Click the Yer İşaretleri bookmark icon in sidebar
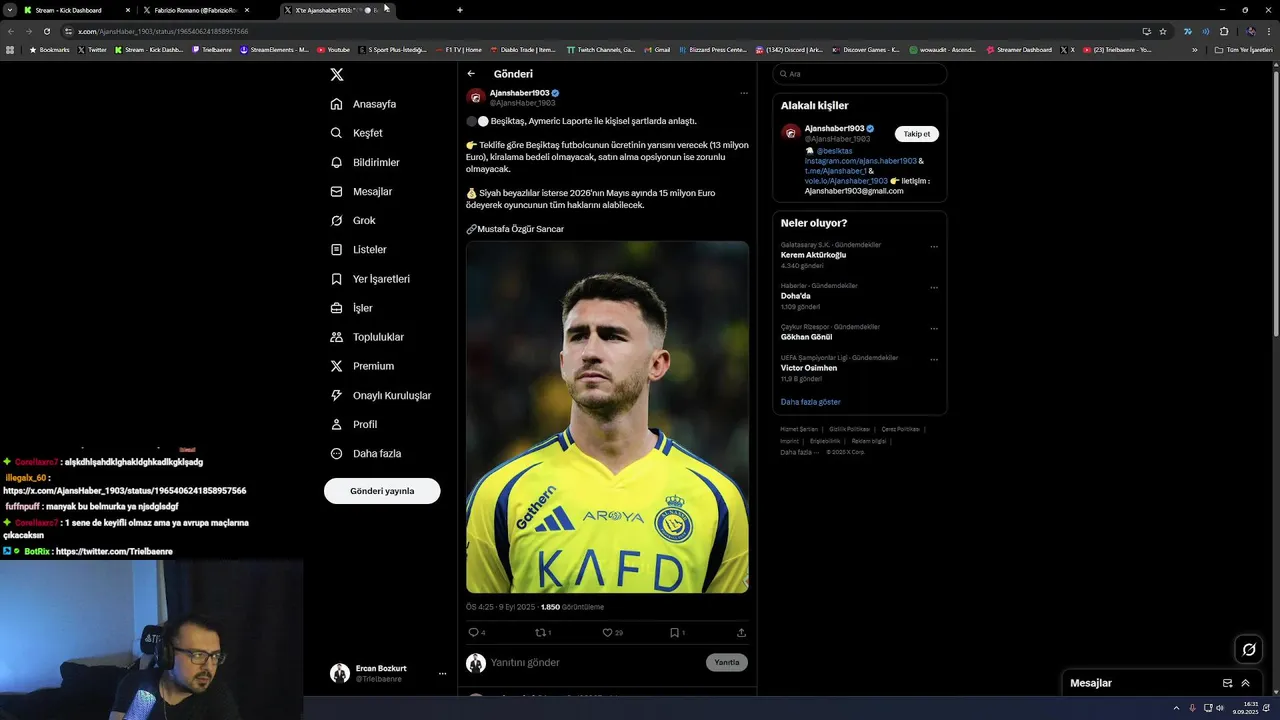1280x720 pixels. click(336, 279)
